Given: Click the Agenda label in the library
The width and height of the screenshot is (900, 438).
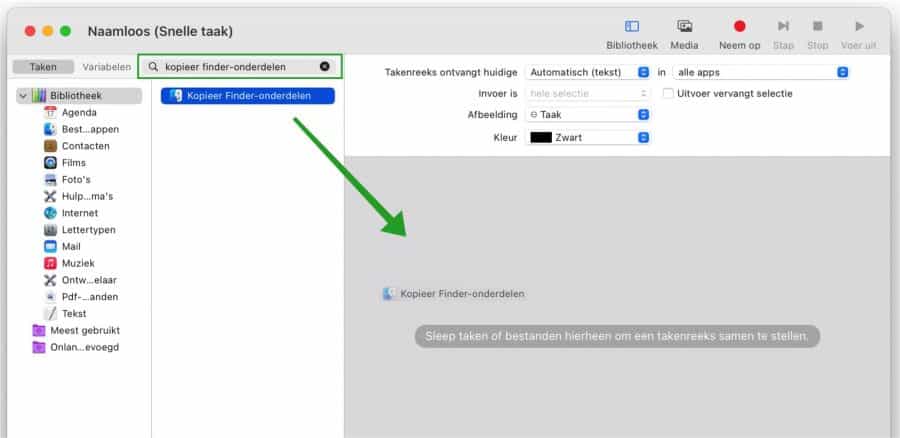Looking at the screenshot, I should [x=79, y=113].
